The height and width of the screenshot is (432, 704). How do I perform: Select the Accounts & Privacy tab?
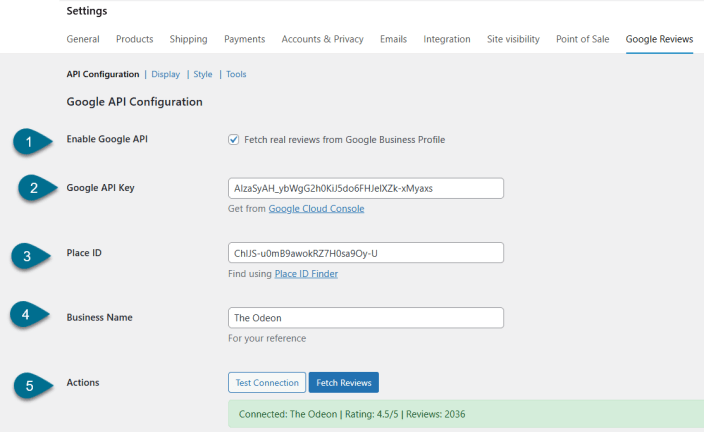coord(323,39)
